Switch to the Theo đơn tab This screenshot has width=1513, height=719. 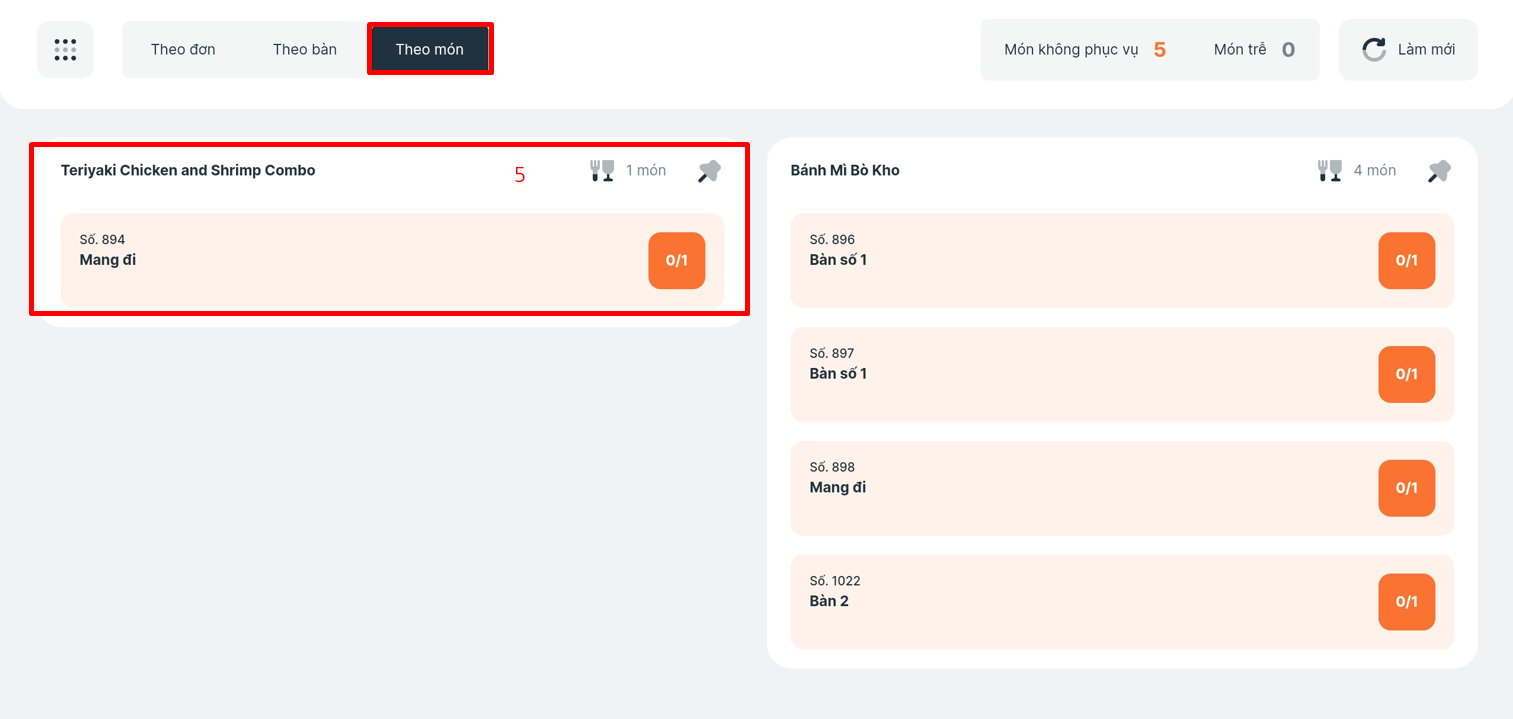pyautogui.click(x=183, y=49)
